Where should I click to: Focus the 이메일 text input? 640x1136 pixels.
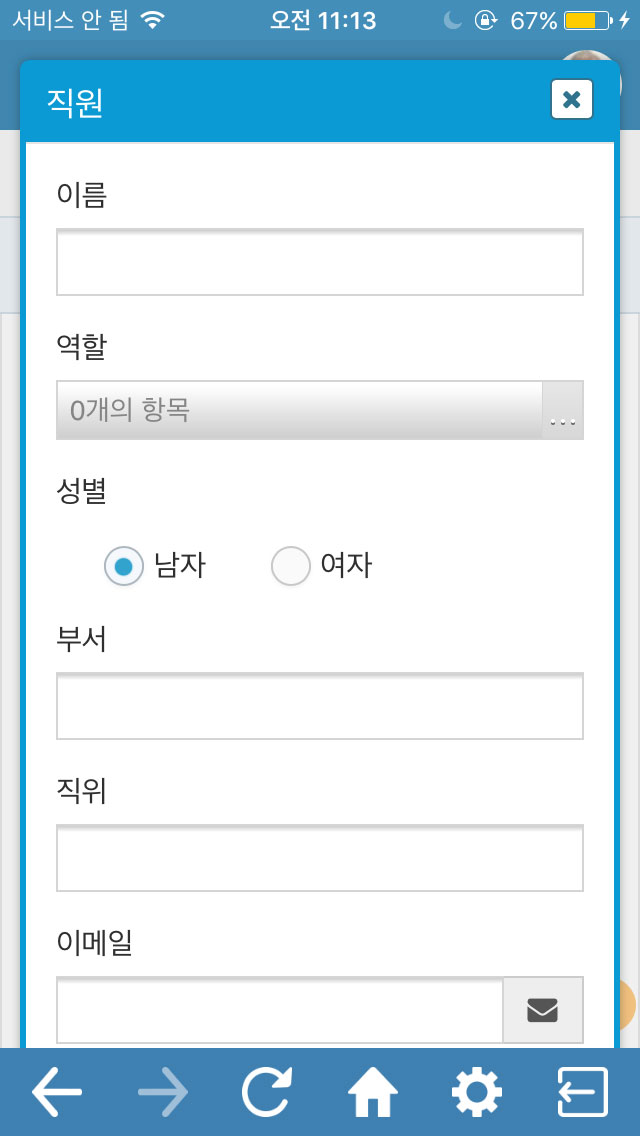coord(280,1009)
